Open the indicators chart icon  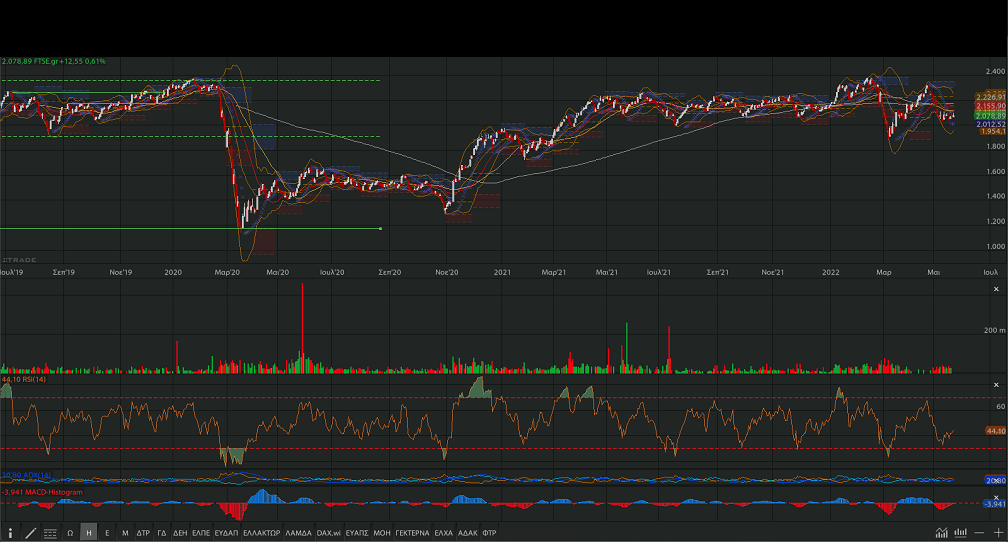(941, 533)
